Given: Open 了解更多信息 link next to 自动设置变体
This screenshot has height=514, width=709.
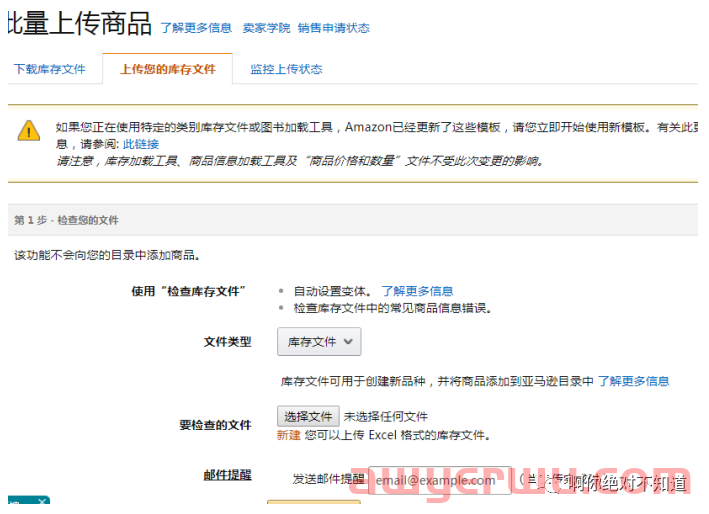Looking at the screenshot, I should (417, 291).
